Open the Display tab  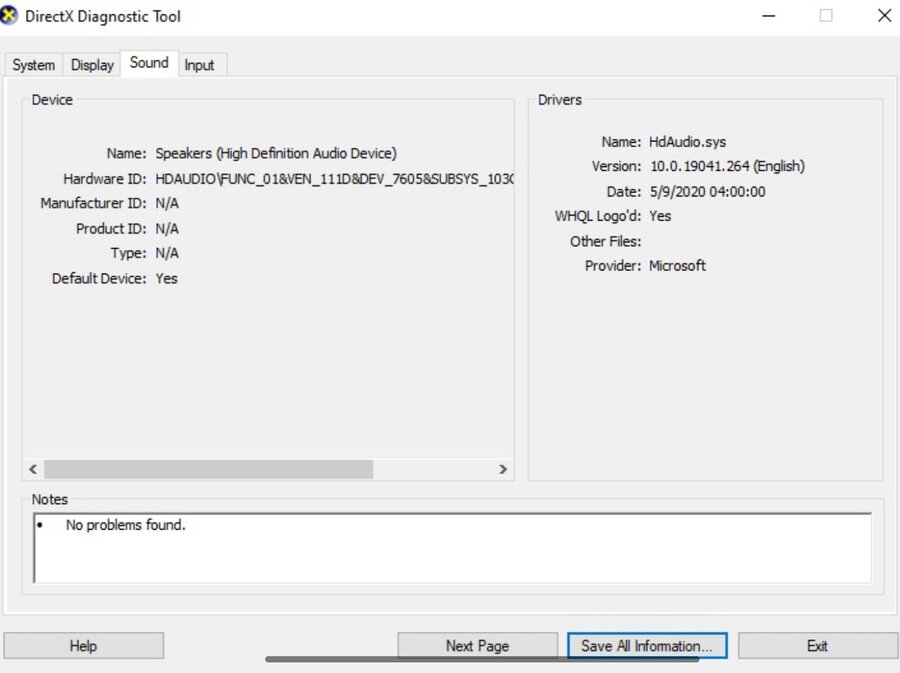[92, 65]
